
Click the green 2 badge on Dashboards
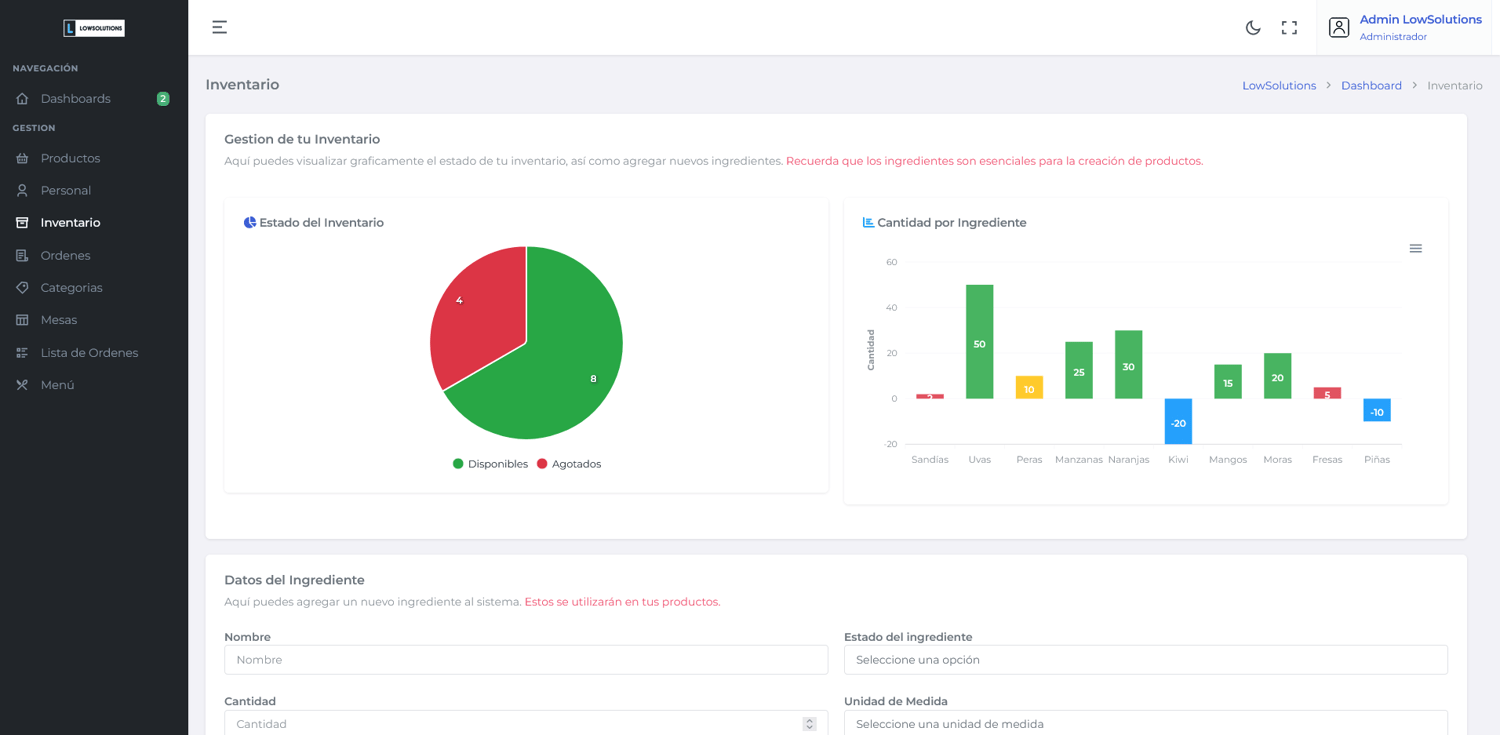[163, 99]
